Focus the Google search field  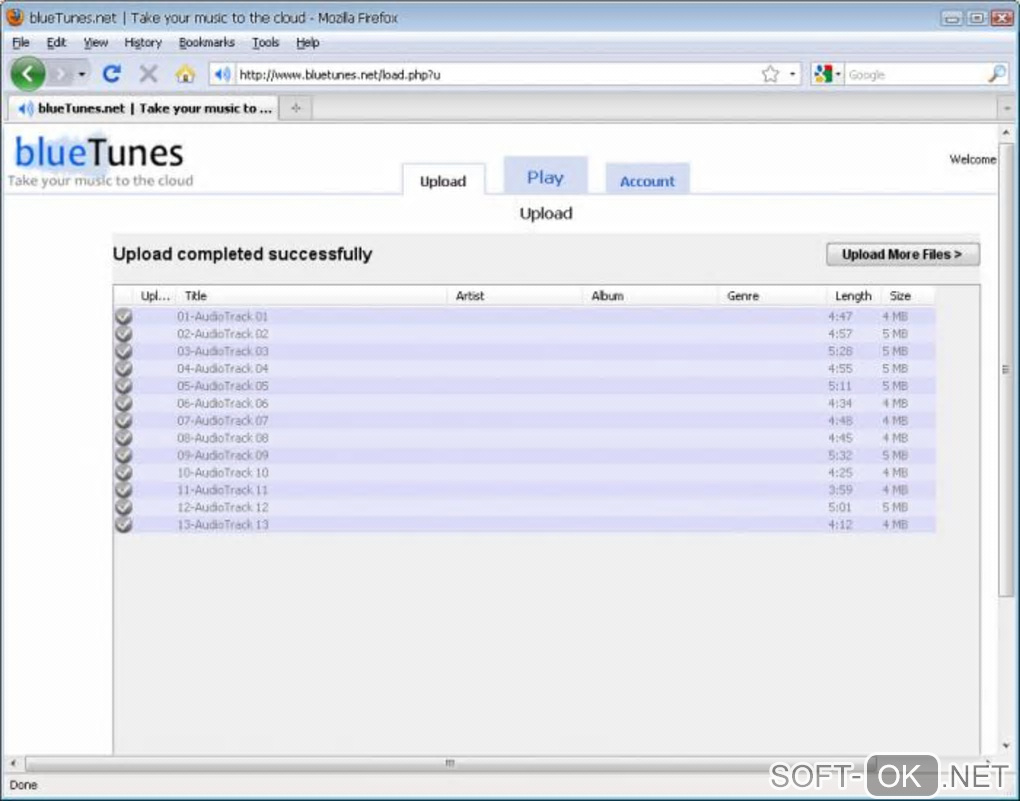pos(915,74)
